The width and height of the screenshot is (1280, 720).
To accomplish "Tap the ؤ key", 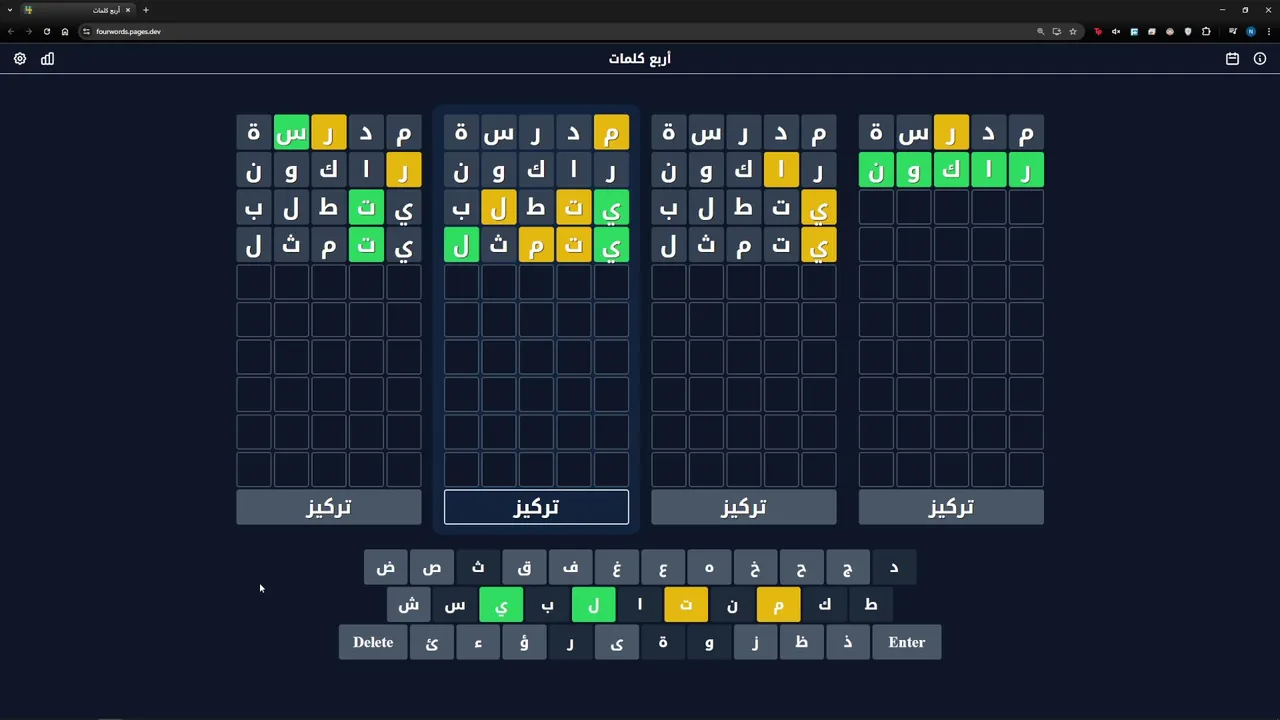I will tap(524, 642).
